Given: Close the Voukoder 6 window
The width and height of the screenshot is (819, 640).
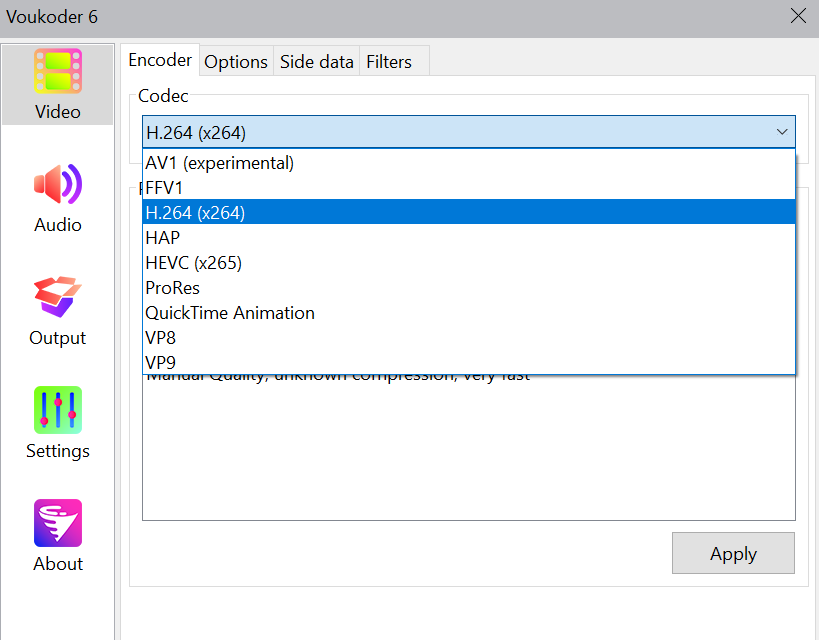Looking at the screenshot, I should pos(798,16).
